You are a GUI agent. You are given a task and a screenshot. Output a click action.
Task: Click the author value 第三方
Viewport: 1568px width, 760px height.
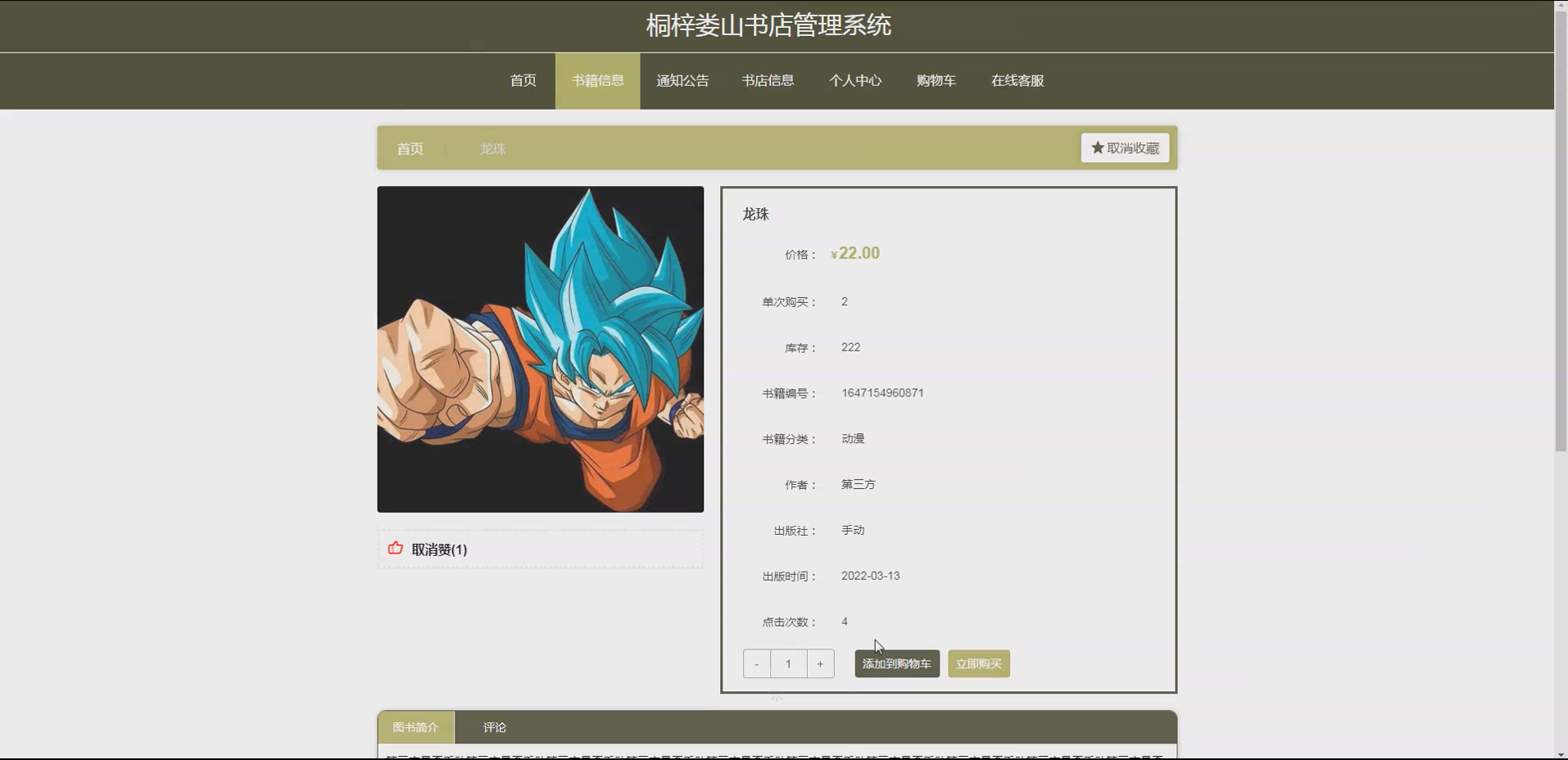[859, 485]
